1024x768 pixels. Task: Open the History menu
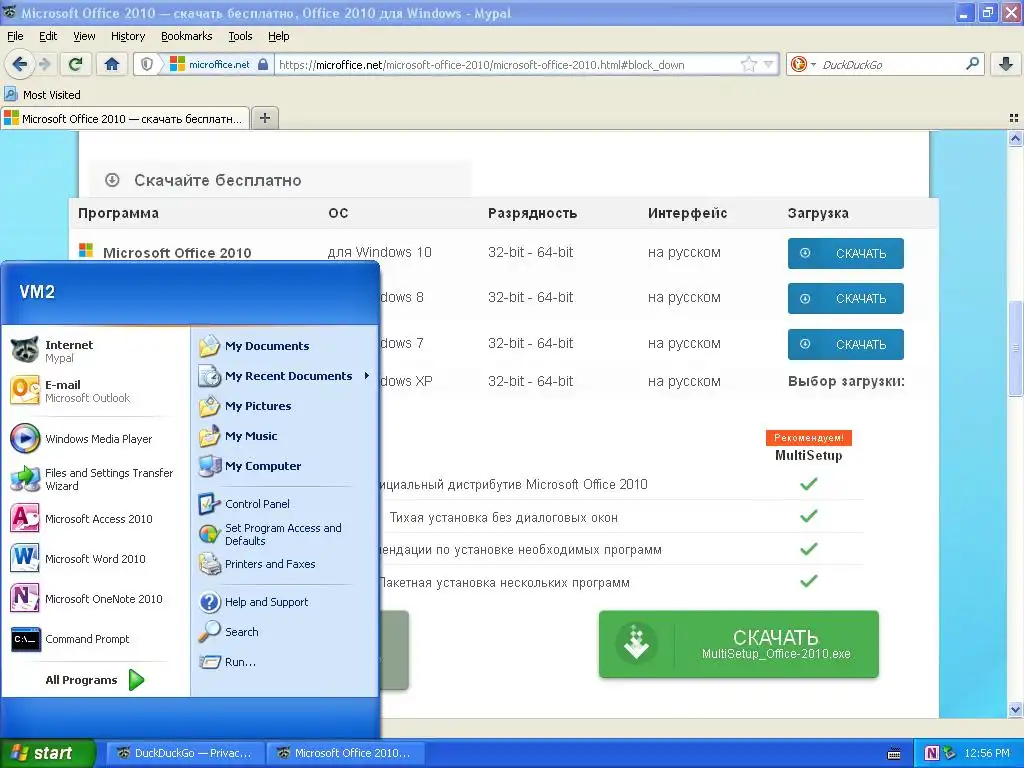coord(127,36)
